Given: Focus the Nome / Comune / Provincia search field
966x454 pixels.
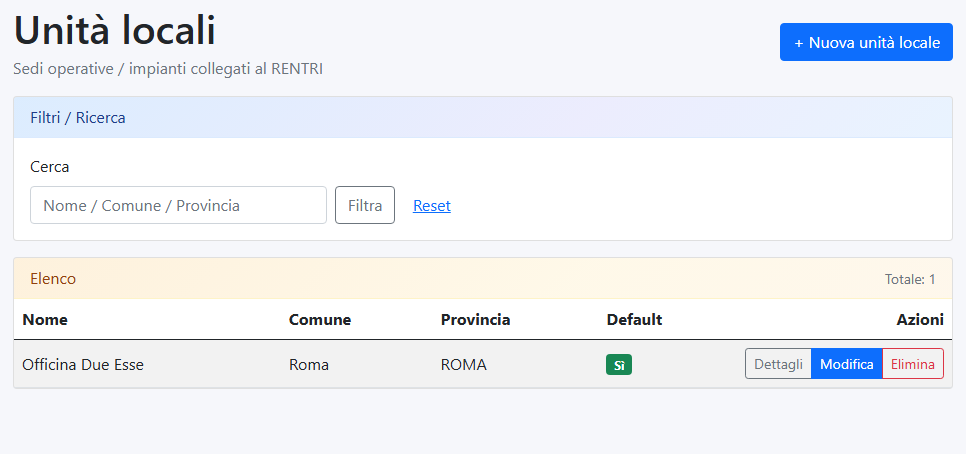Looking at the screenshot, I should [178, 205].
